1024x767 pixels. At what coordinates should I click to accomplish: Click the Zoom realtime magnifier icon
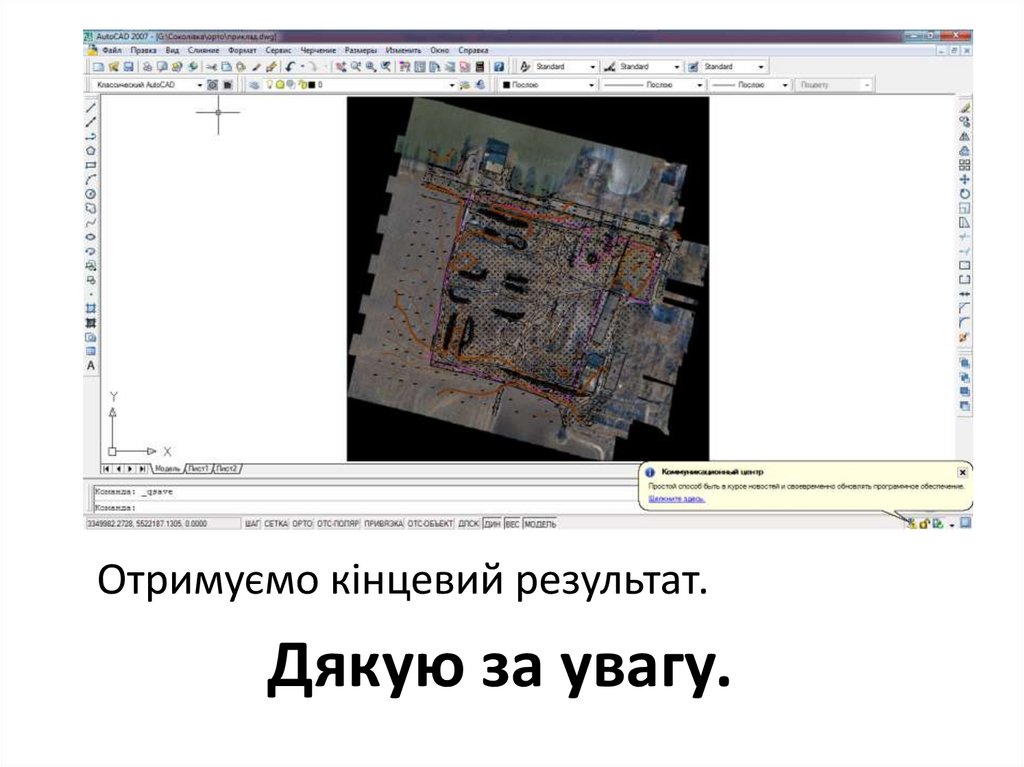tap(356, 67)
